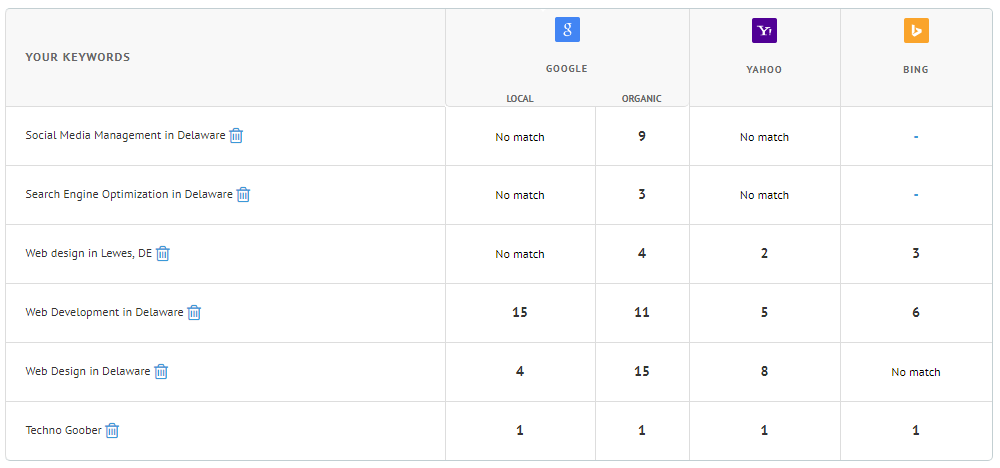This screenshot has width=1000, height=468.
Task: Click Google organic rank 11 for Web Development
Action: tap(642, 312)
